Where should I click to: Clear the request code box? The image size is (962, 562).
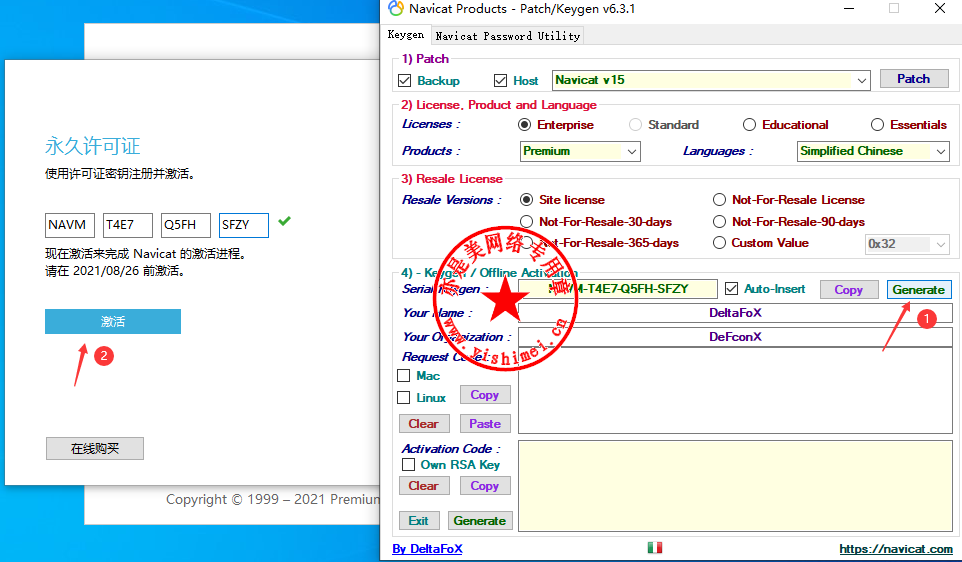(424, 423)
